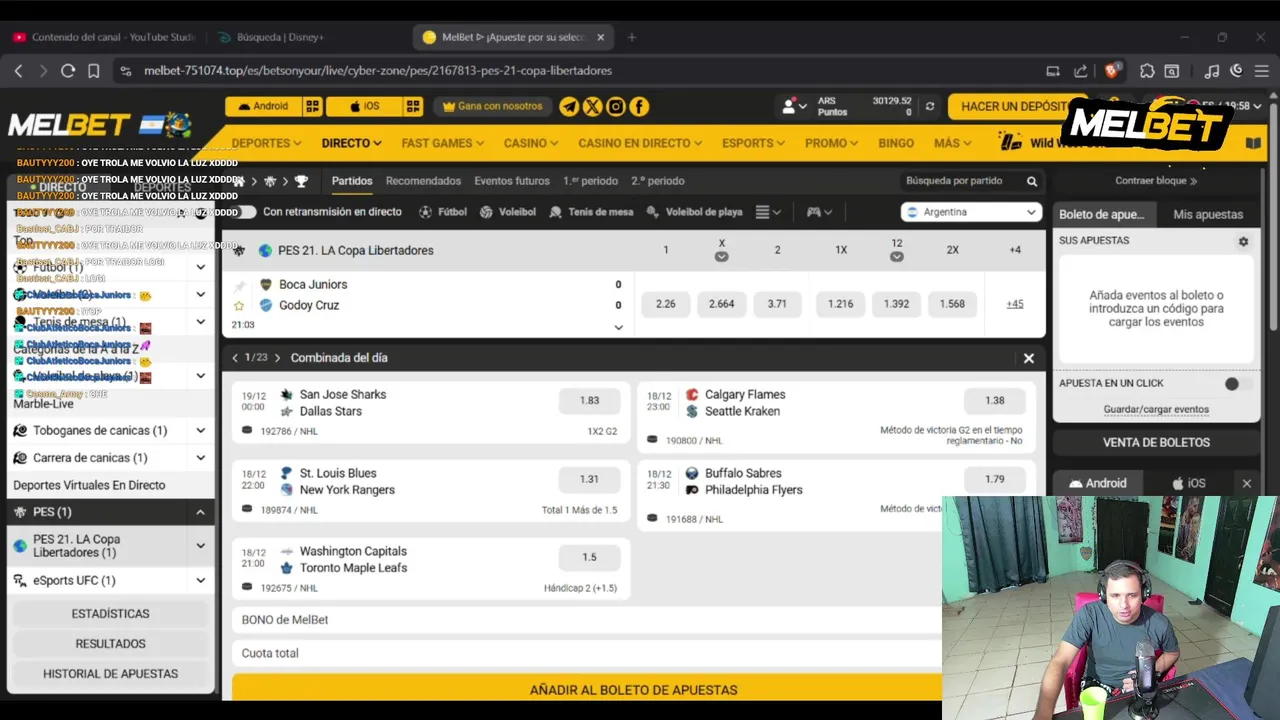Bookmark this page in the browser
This screenshot has height=720, width=1280.
pyautogui.click(x=93, y=71)
